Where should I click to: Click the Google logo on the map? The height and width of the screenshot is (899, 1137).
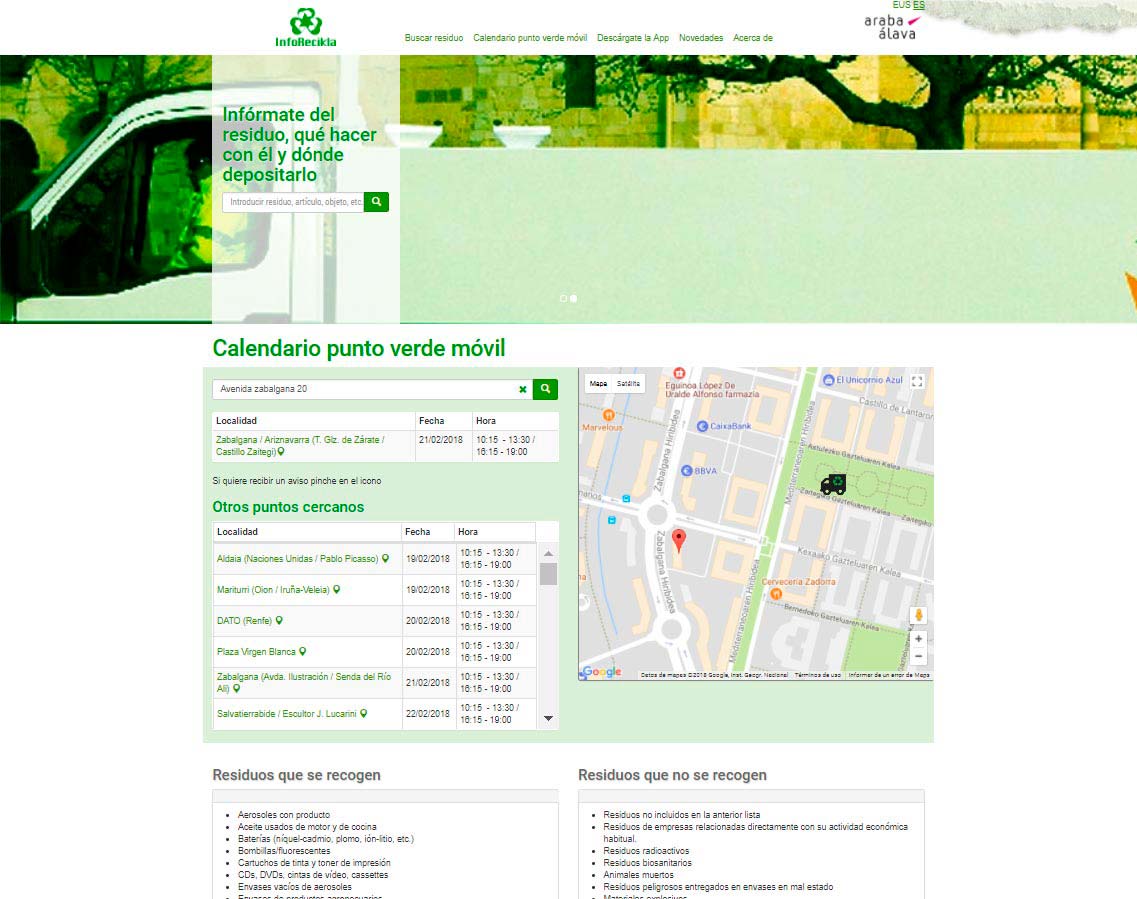[601, 671]
